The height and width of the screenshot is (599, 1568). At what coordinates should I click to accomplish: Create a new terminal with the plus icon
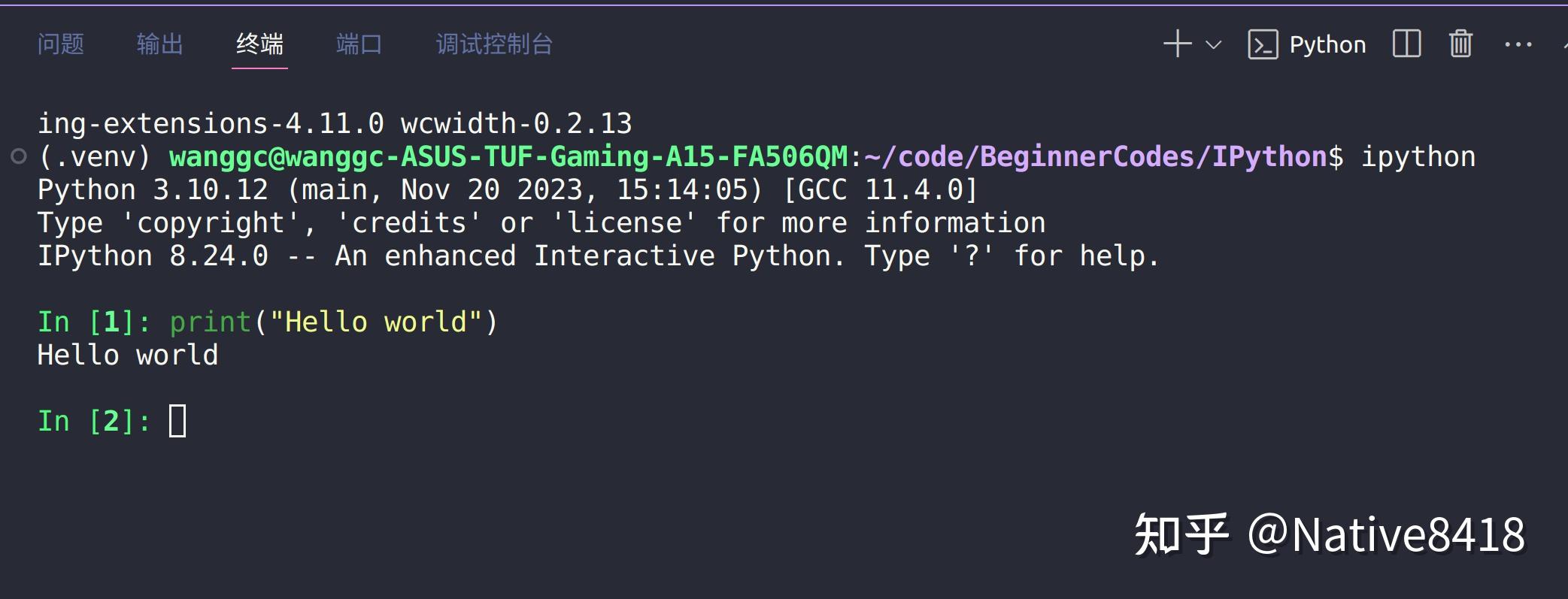pyautogui.click(x=1177, y=44)
